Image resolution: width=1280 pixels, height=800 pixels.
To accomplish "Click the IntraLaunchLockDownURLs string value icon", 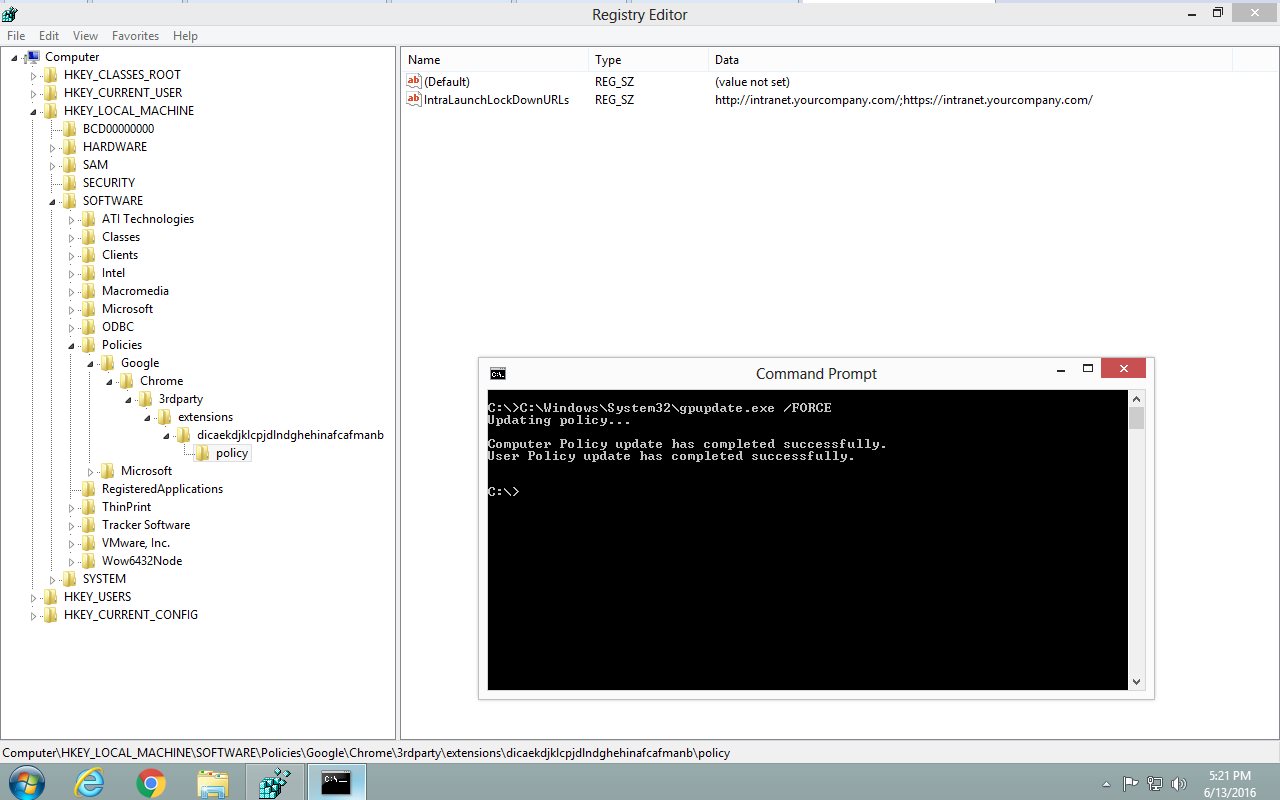I will (414, 99).
